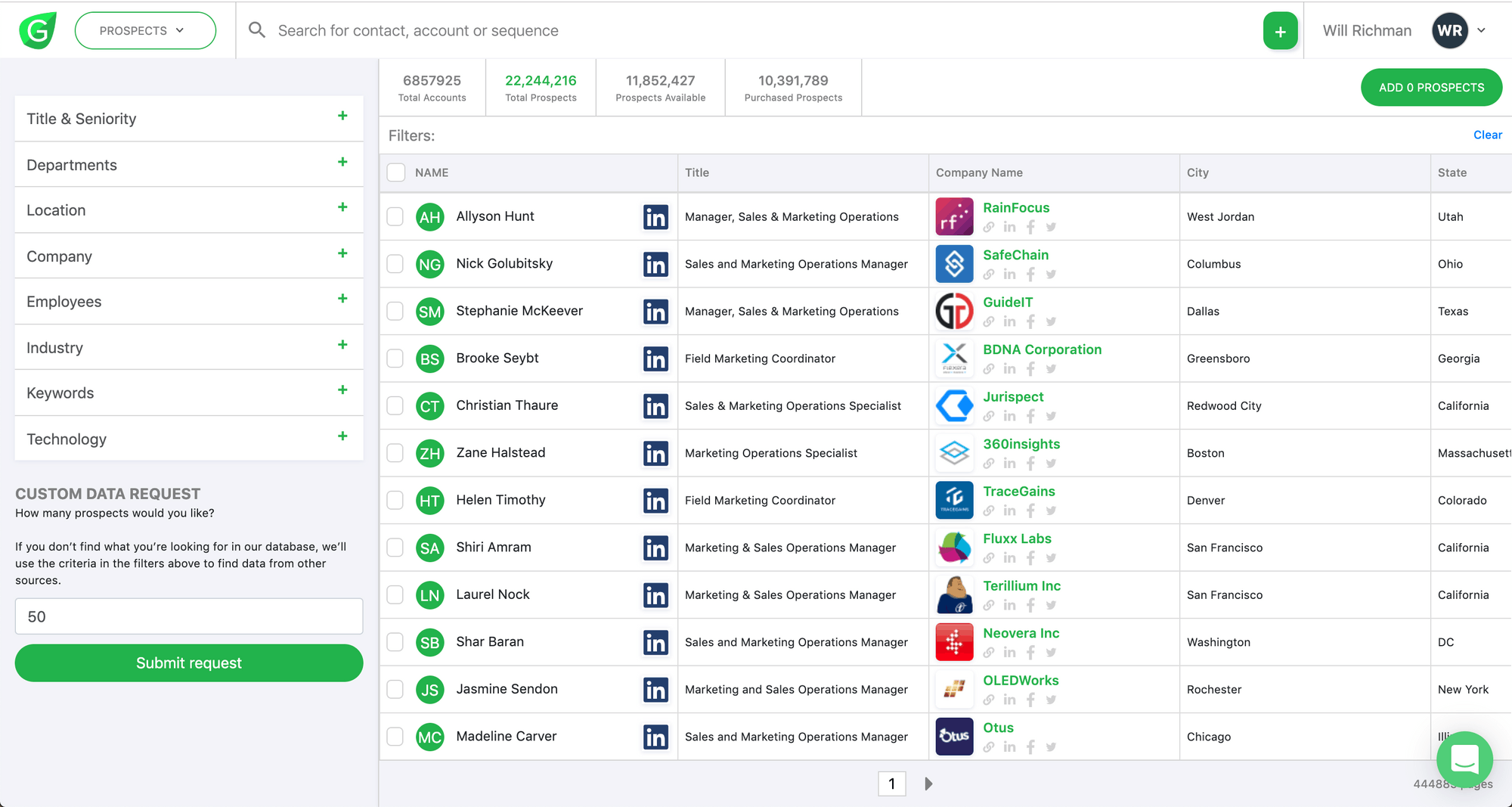
Task: Click the 'Jasmine Sendon' name
Action: tap(507, 689)
